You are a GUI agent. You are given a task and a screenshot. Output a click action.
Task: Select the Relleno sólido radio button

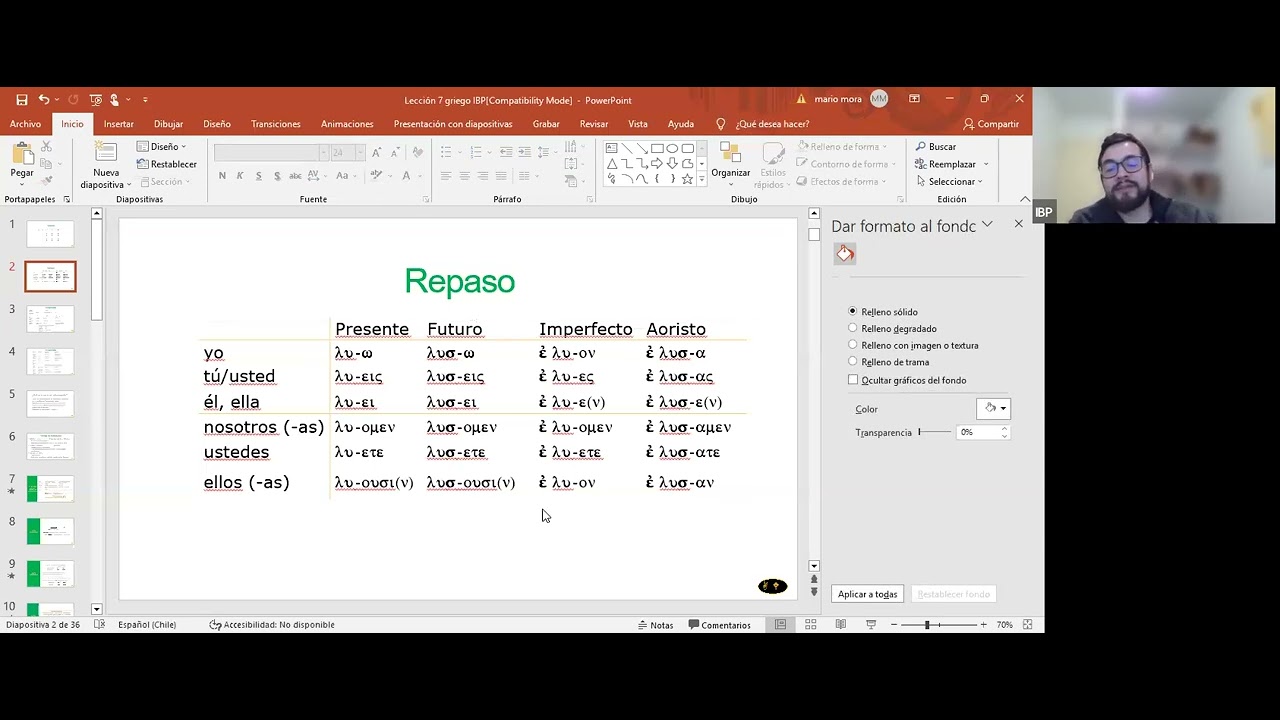click(853, 311)
